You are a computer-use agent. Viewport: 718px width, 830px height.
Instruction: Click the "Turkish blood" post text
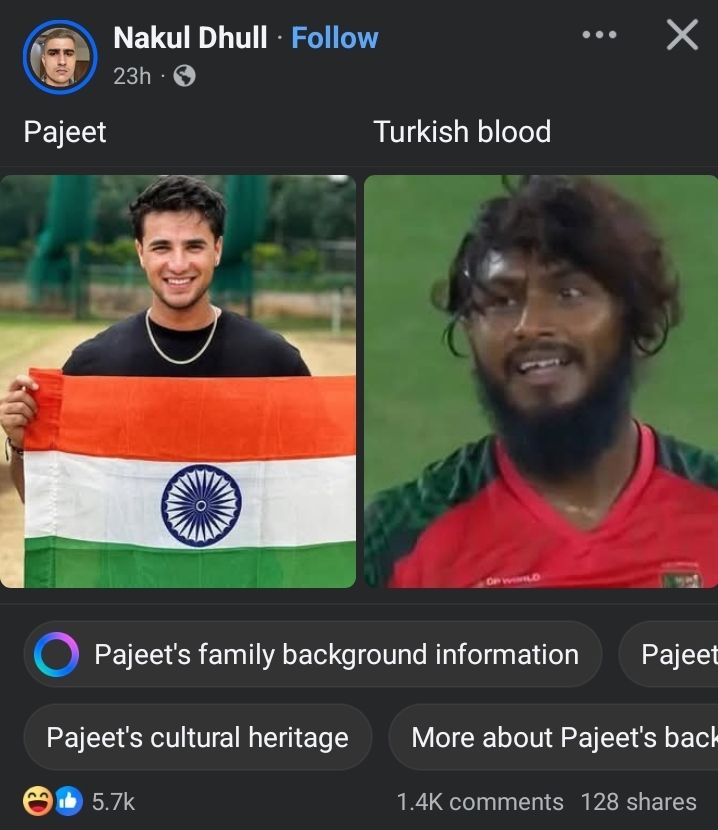click(x=462, y=132)
